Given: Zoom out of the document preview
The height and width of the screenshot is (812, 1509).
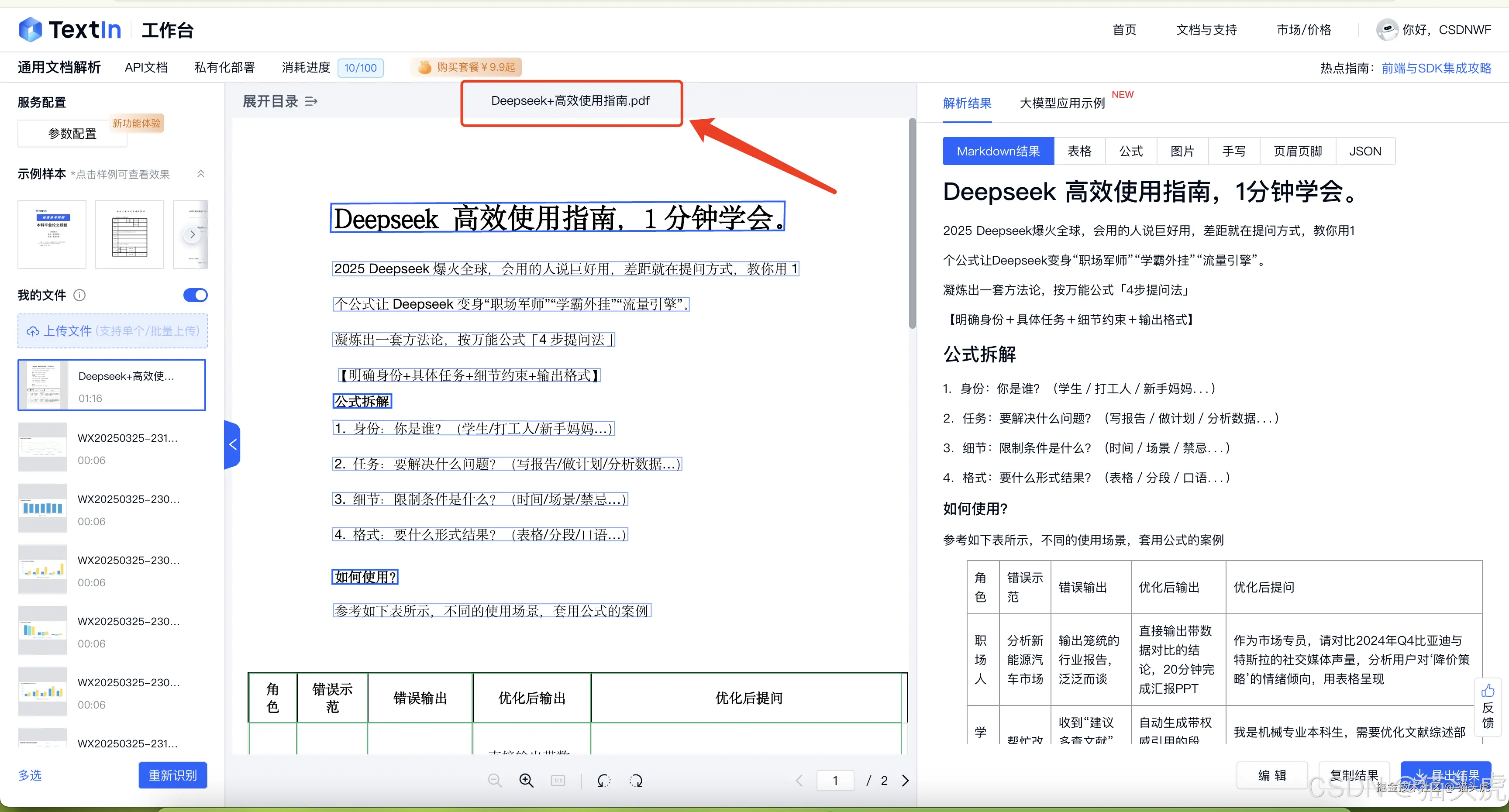Looking at the screenshot, I should click(x=495, y=781).
